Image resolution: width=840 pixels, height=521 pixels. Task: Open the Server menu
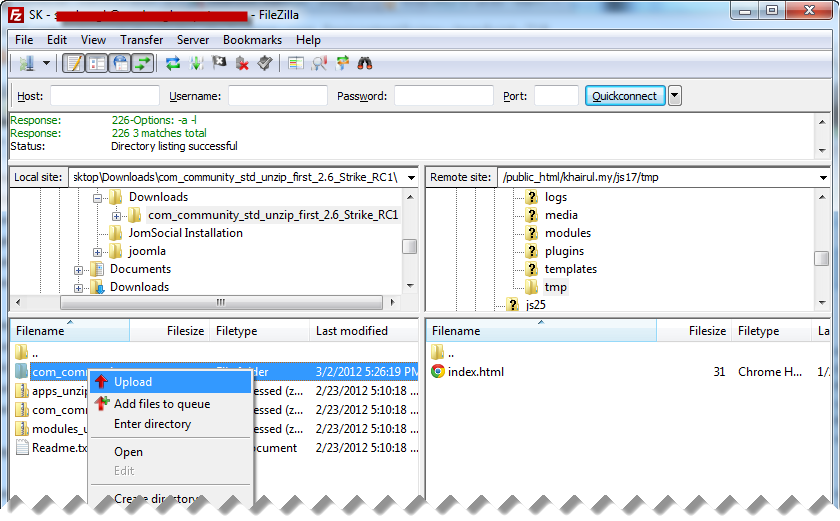click(x=193, y=40)
